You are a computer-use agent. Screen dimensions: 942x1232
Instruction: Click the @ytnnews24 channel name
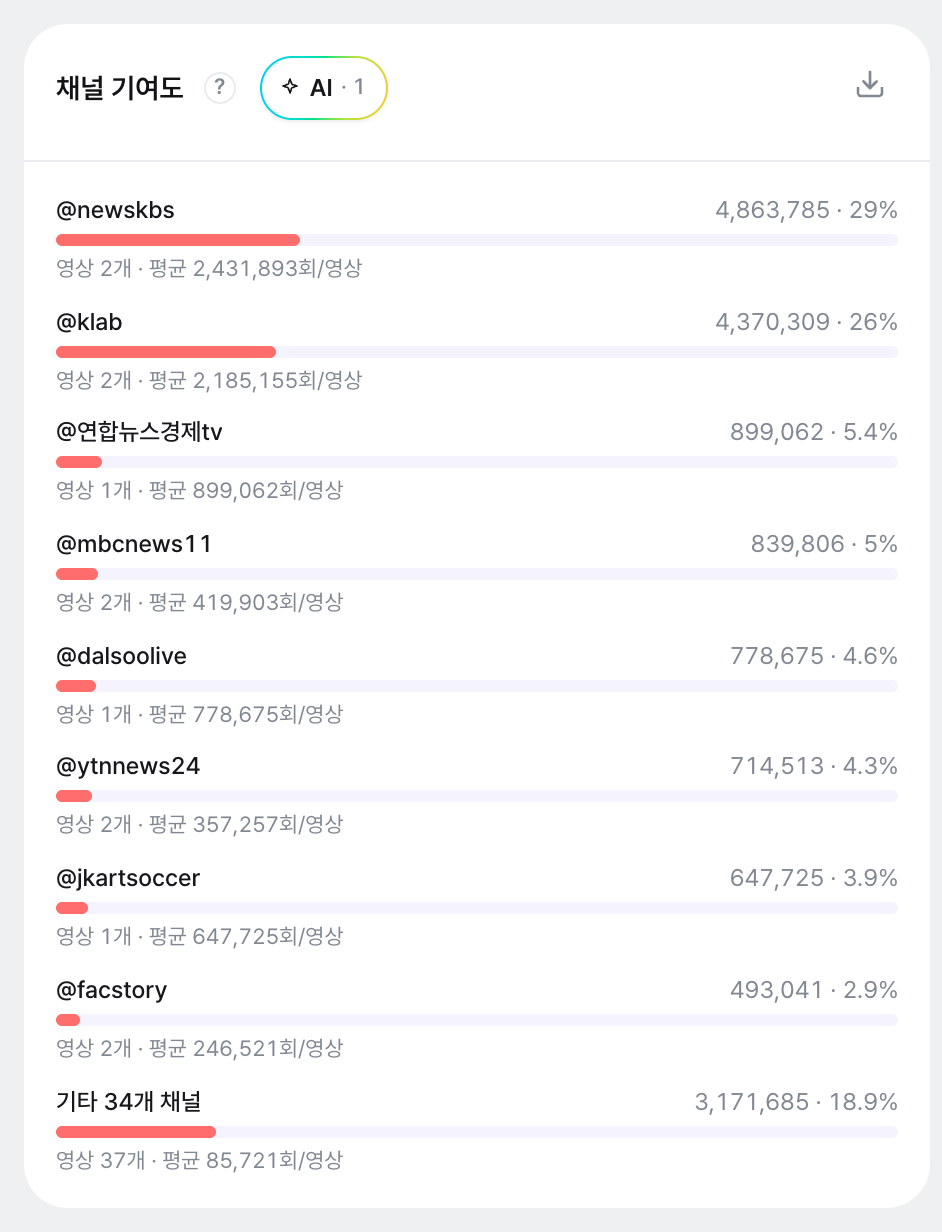(x=128, y=766)
